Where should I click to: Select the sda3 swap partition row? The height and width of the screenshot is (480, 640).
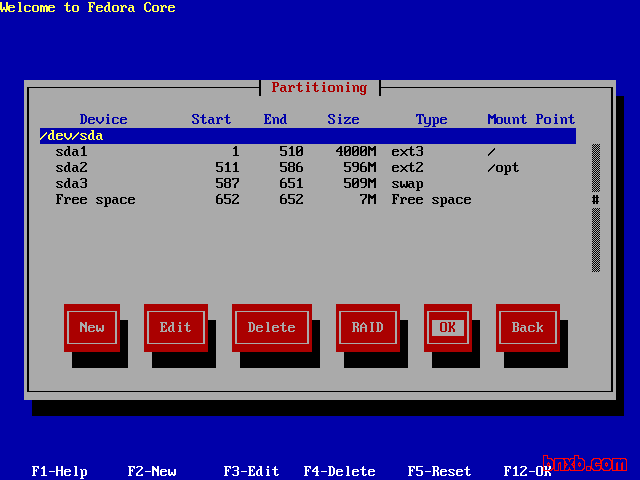pyautogui.click(x=307, y=183)
